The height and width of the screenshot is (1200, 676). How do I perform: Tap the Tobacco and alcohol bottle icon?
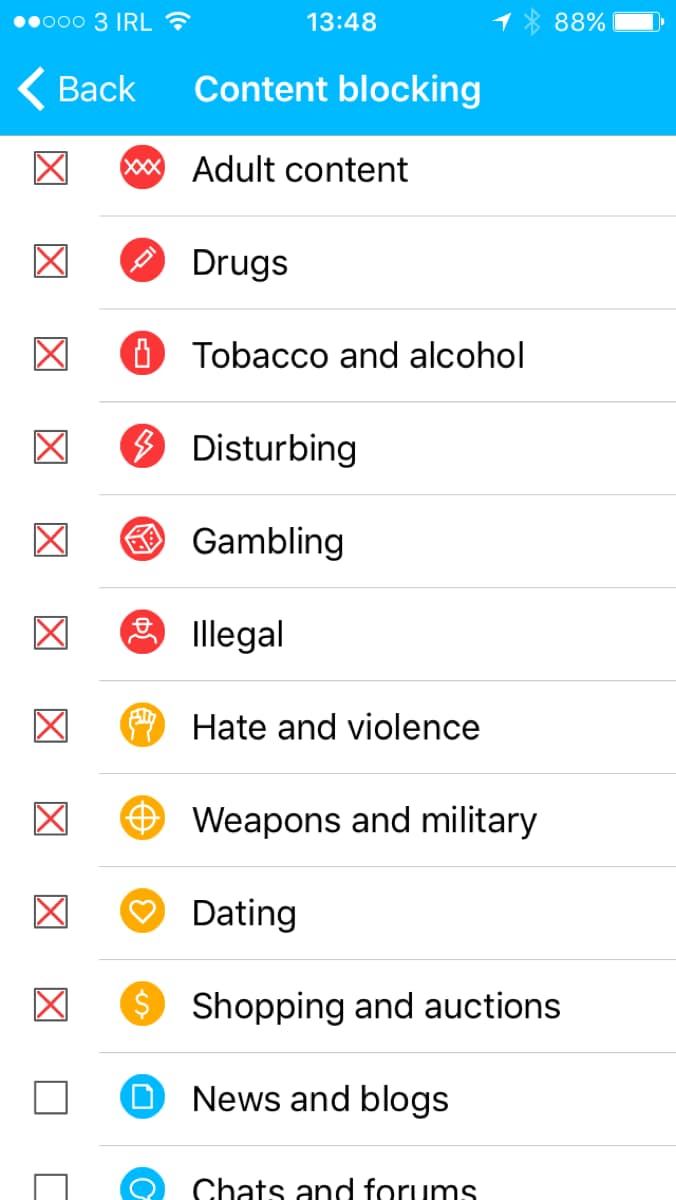(142, 355)
